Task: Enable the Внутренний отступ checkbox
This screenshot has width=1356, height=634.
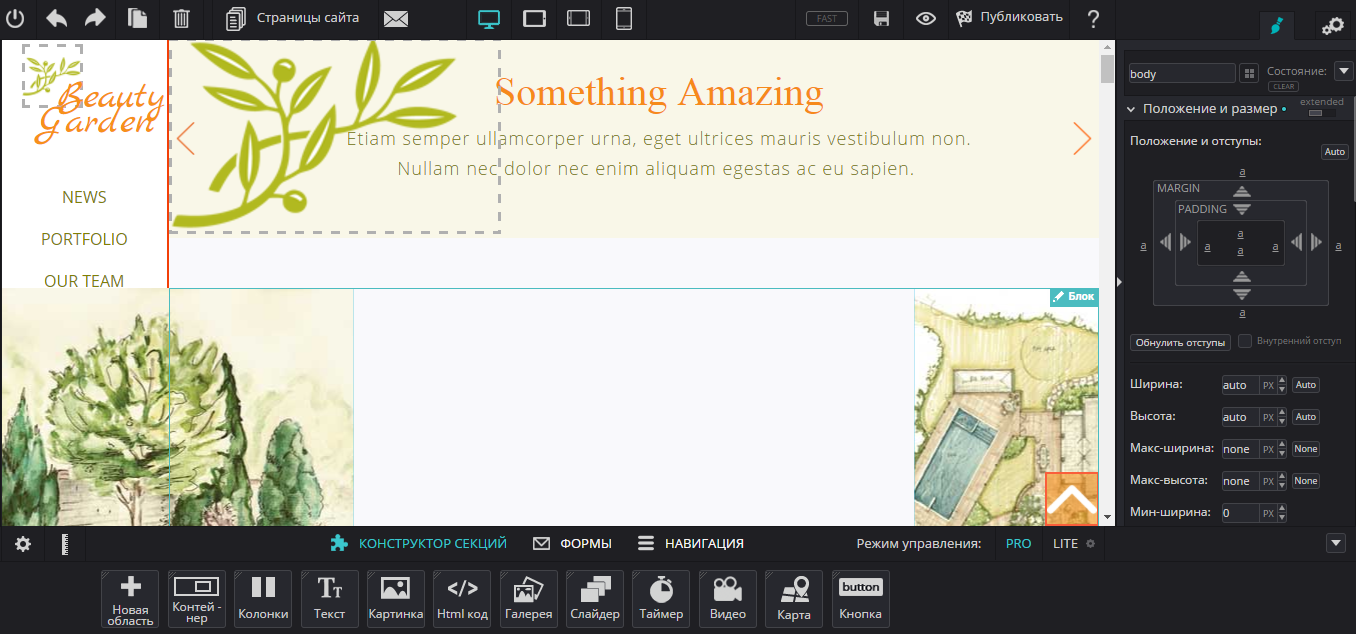Action: coord(1245,341)
